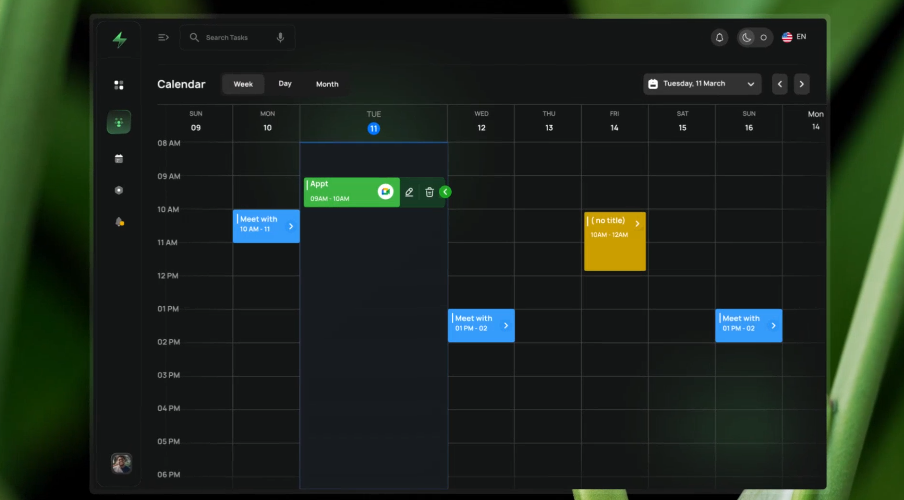Click the 08 AM time label
Viewport: 904px width, 500px height.
click(x=169, y=143)
